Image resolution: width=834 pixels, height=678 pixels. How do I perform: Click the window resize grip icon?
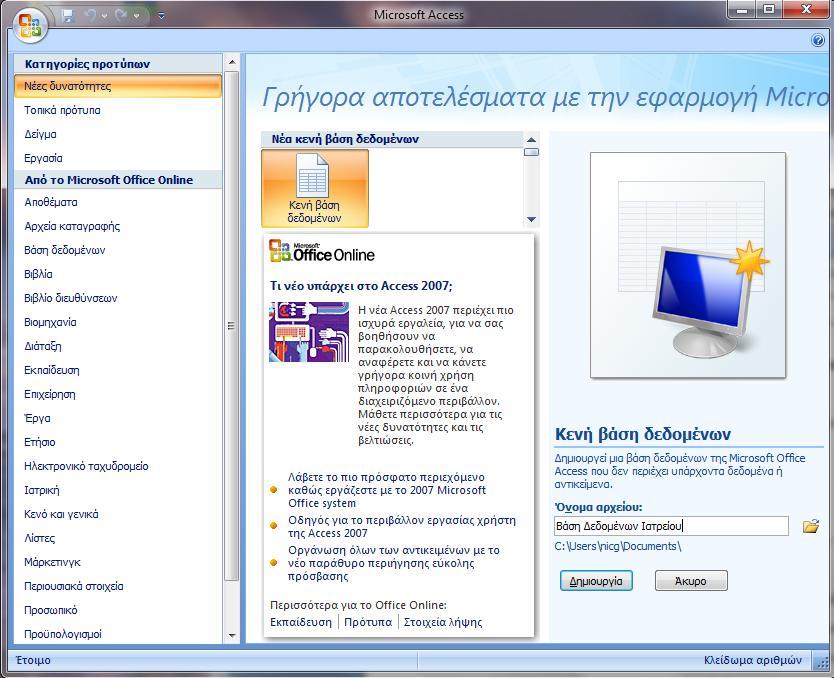coord(822,662)
